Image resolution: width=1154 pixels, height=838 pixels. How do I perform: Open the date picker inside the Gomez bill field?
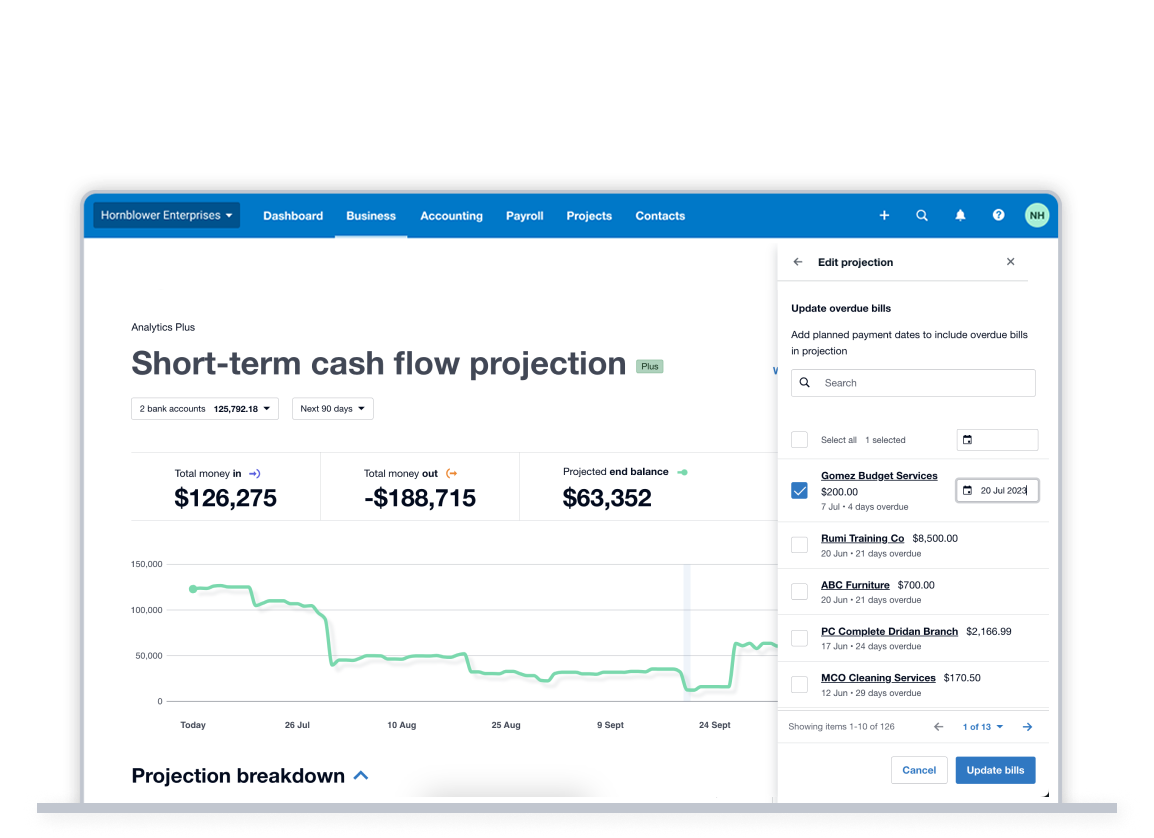click(x=966, y=490)
